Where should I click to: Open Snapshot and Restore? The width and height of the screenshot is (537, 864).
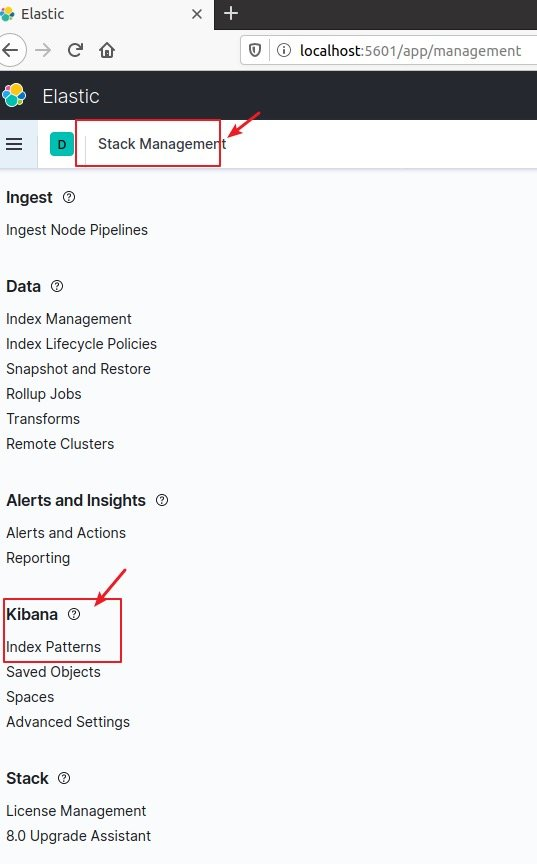78,369
